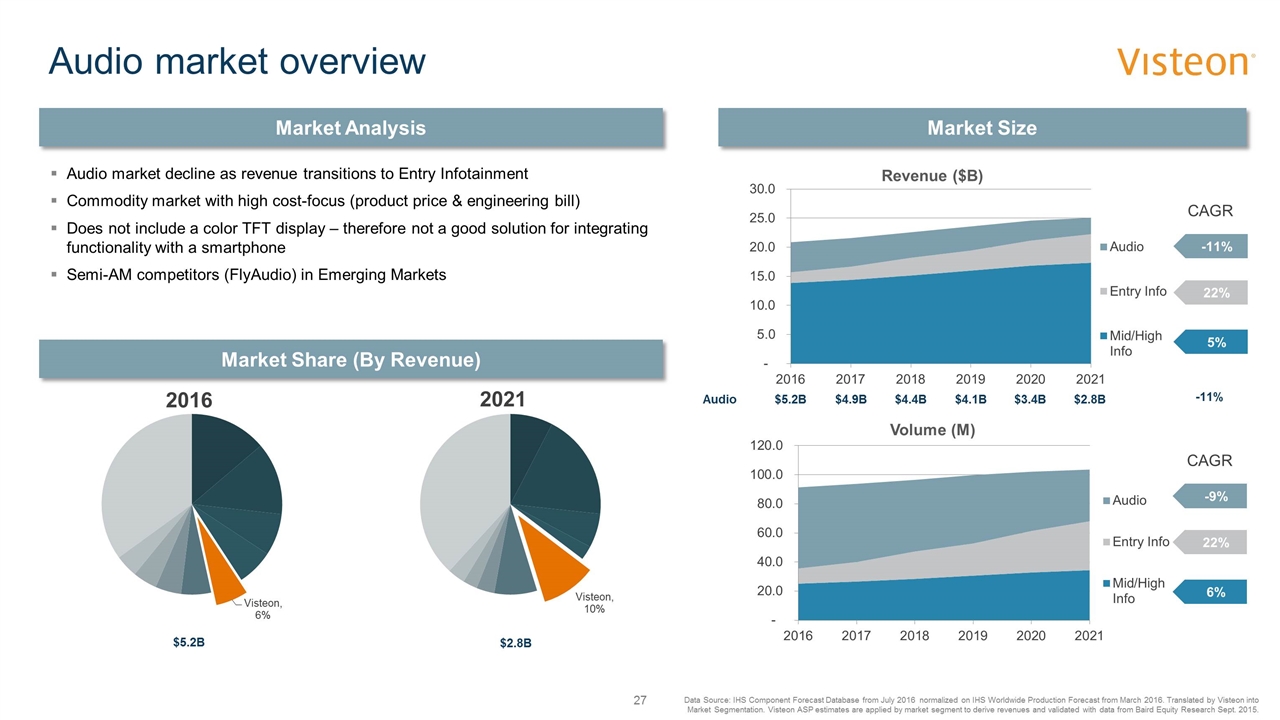Select the Mid/High Info legend swatch in Revenue chart
This screenshot has width=1280, height=720.
click(1104, 336)
